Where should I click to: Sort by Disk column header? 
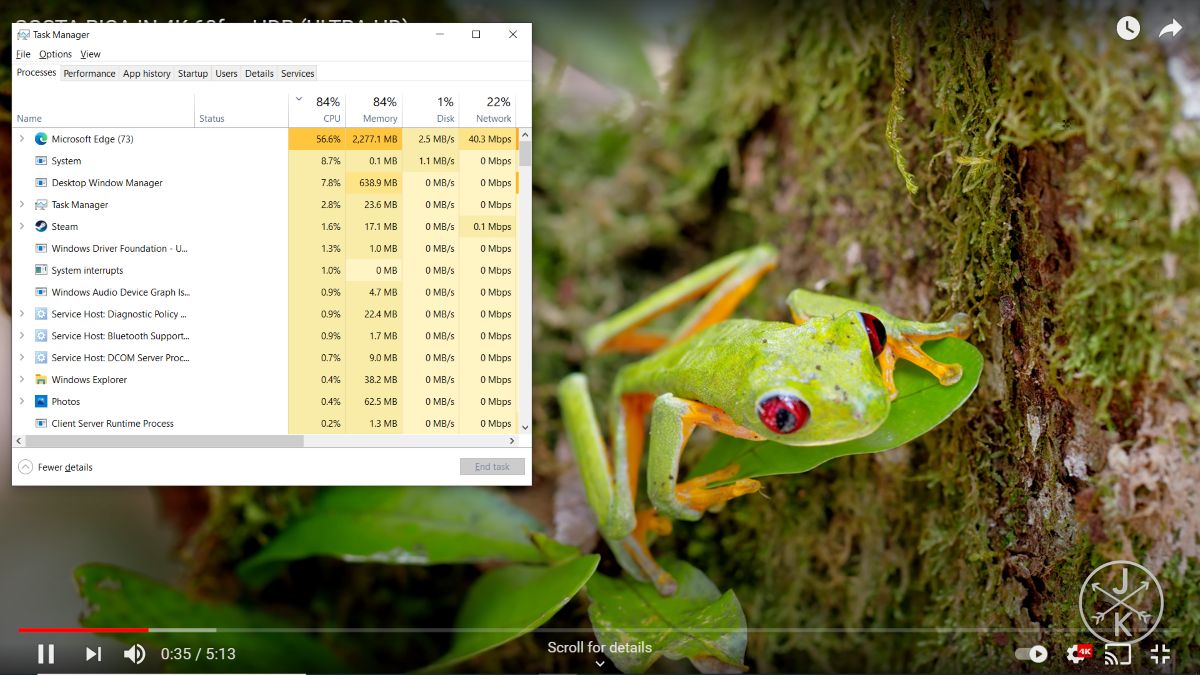(431, 110)
